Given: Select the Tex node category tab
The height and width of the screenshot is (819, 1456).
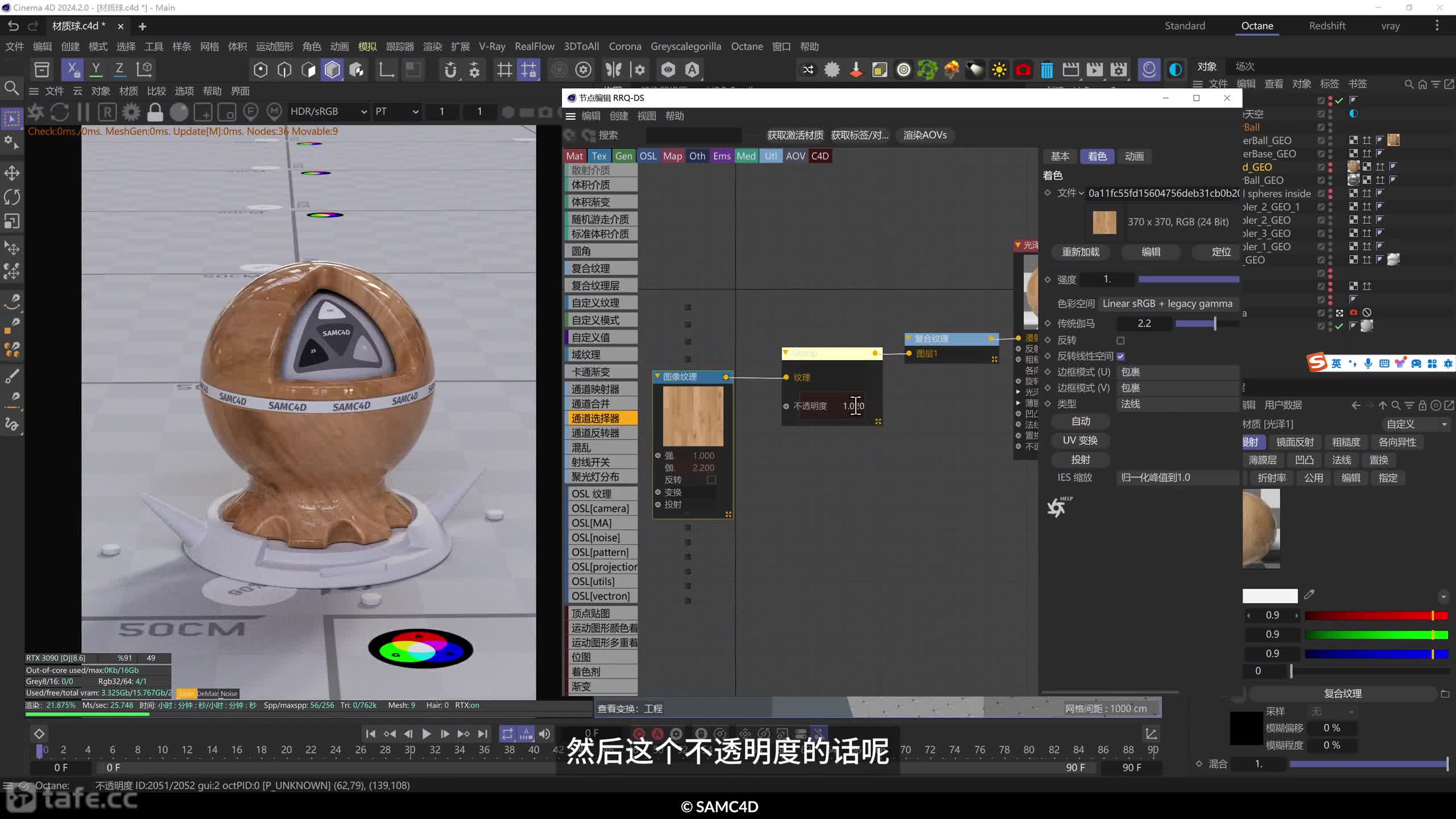Looking at the screenshot, I should [x=599, y=156].
